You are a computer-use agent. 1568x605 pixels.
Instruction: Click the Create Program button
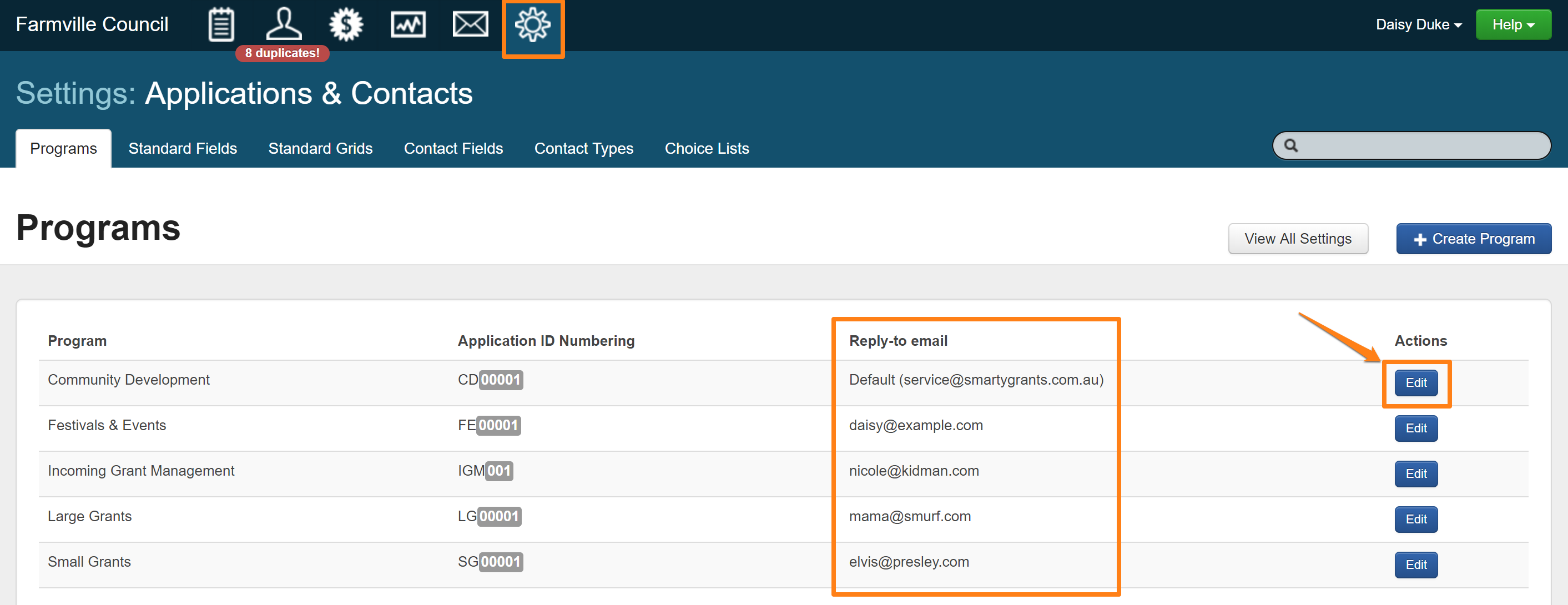[x=1473, y=239]
